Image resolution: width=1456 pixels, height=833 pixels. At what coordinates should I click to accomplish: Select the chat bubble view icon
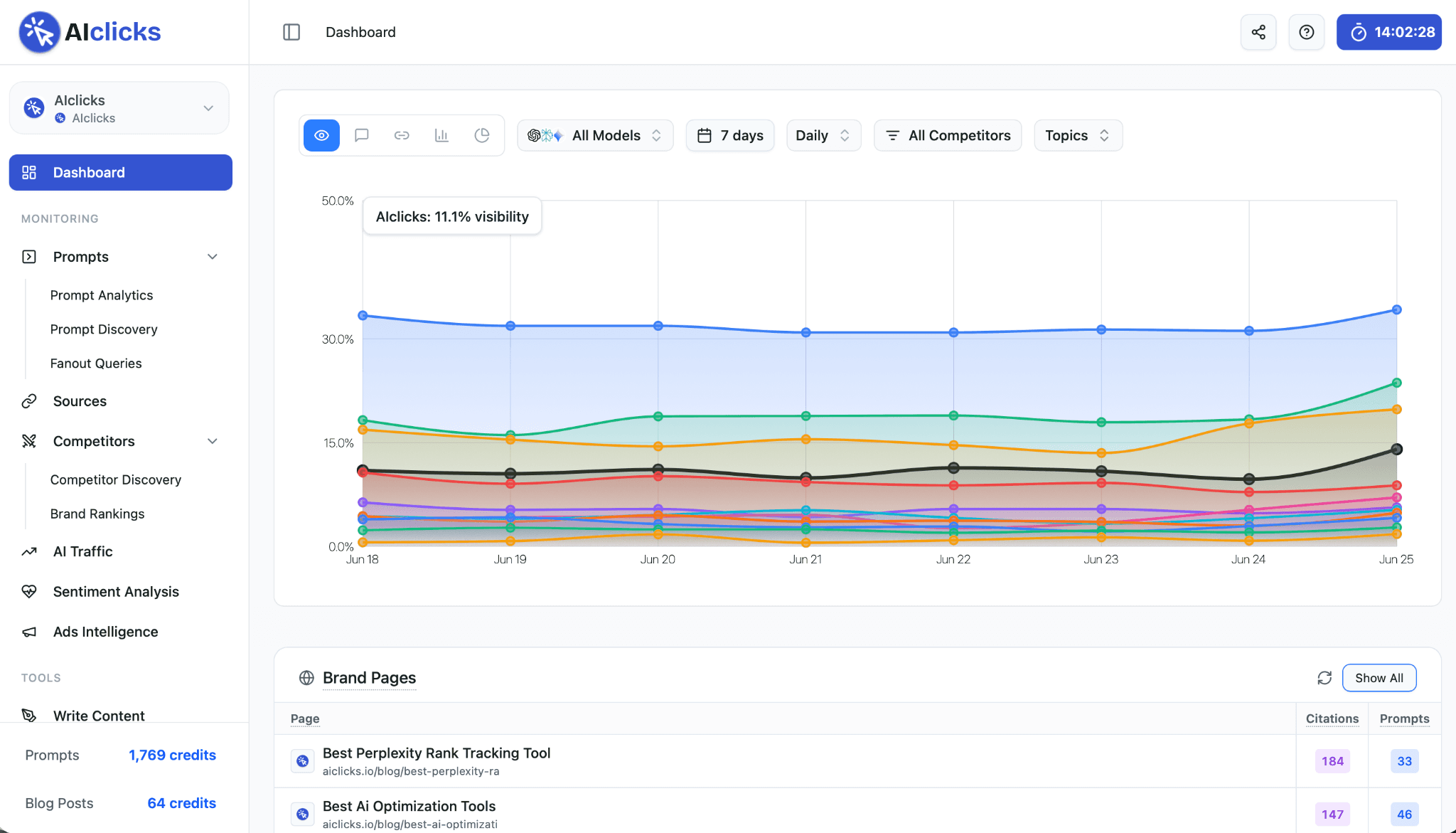tap(362, 135)
